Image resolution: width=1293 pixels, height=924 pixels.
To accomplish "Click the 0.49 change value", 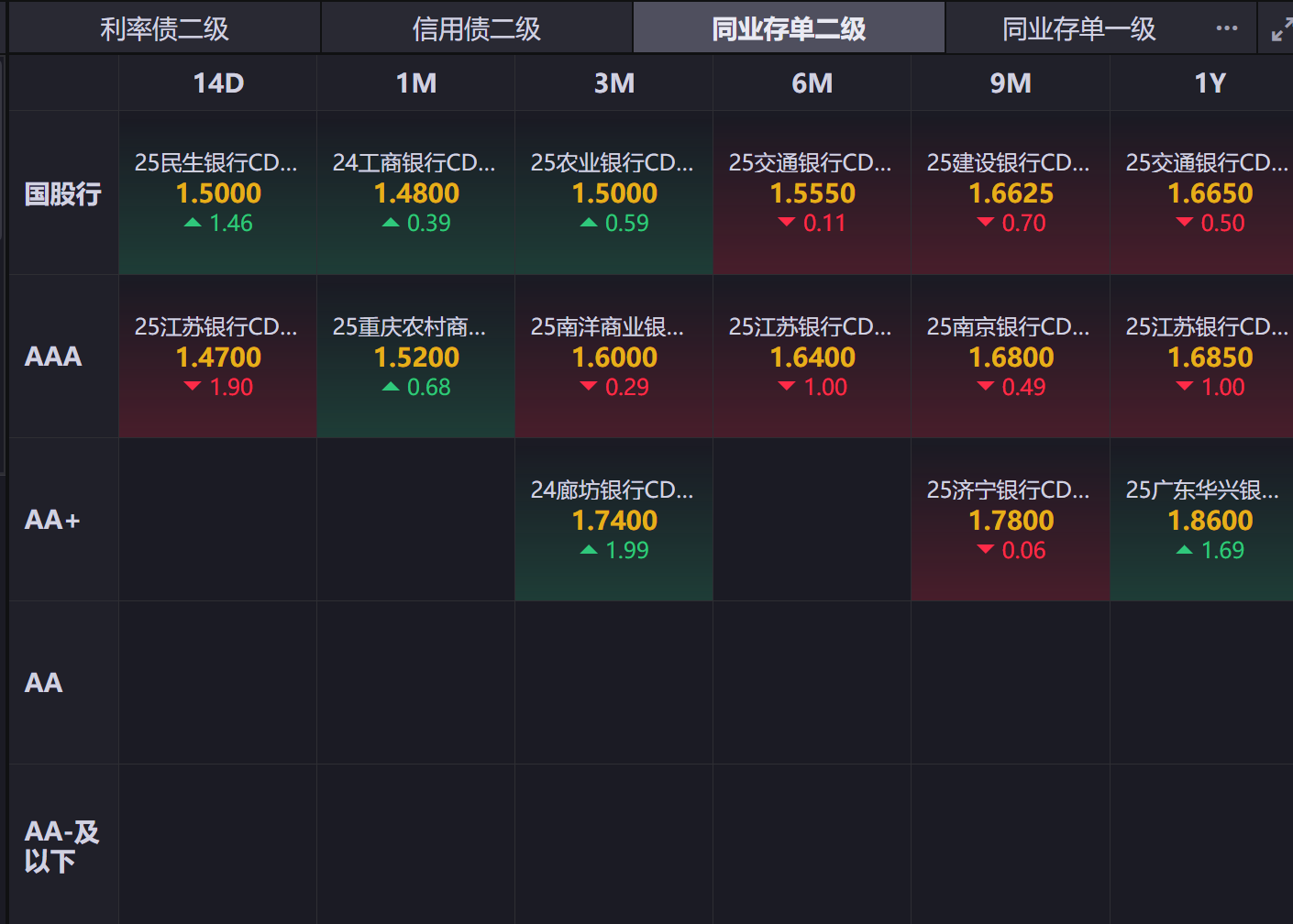I will 1023,387.
